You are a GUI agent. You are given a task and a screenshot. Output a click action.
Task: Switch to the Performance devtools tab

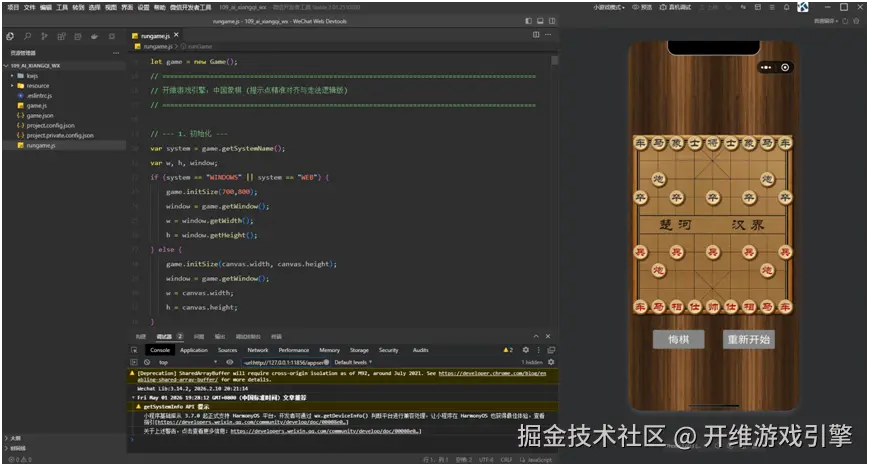pyautogui.click(x=294, y=350)
